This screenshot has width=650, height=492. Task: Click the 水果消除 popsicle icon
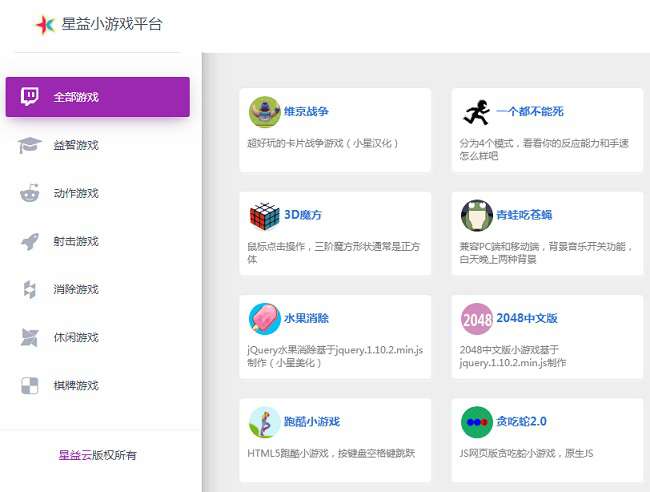click(x=264, y=318)
